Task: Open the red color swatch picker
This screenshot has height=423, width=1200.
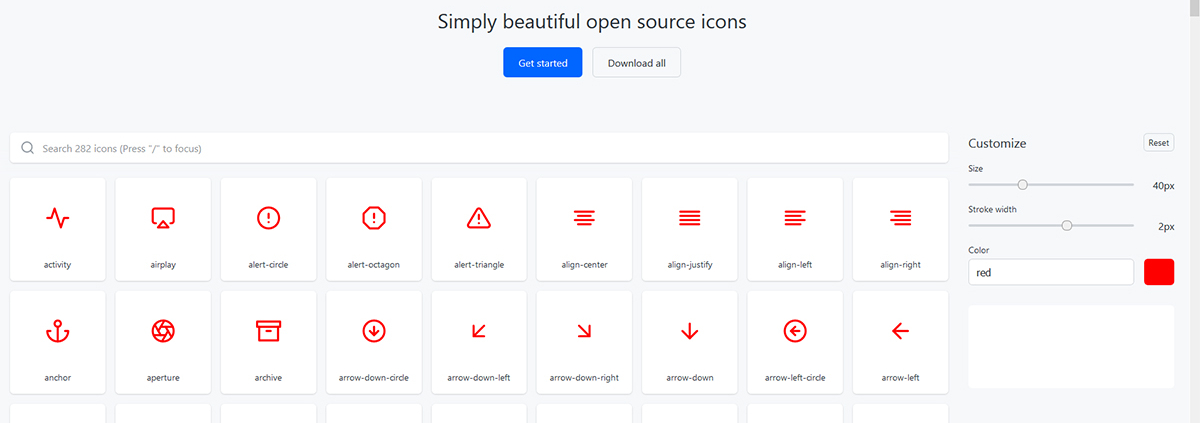Action: pyautogui.click(x=1159, y=272)
